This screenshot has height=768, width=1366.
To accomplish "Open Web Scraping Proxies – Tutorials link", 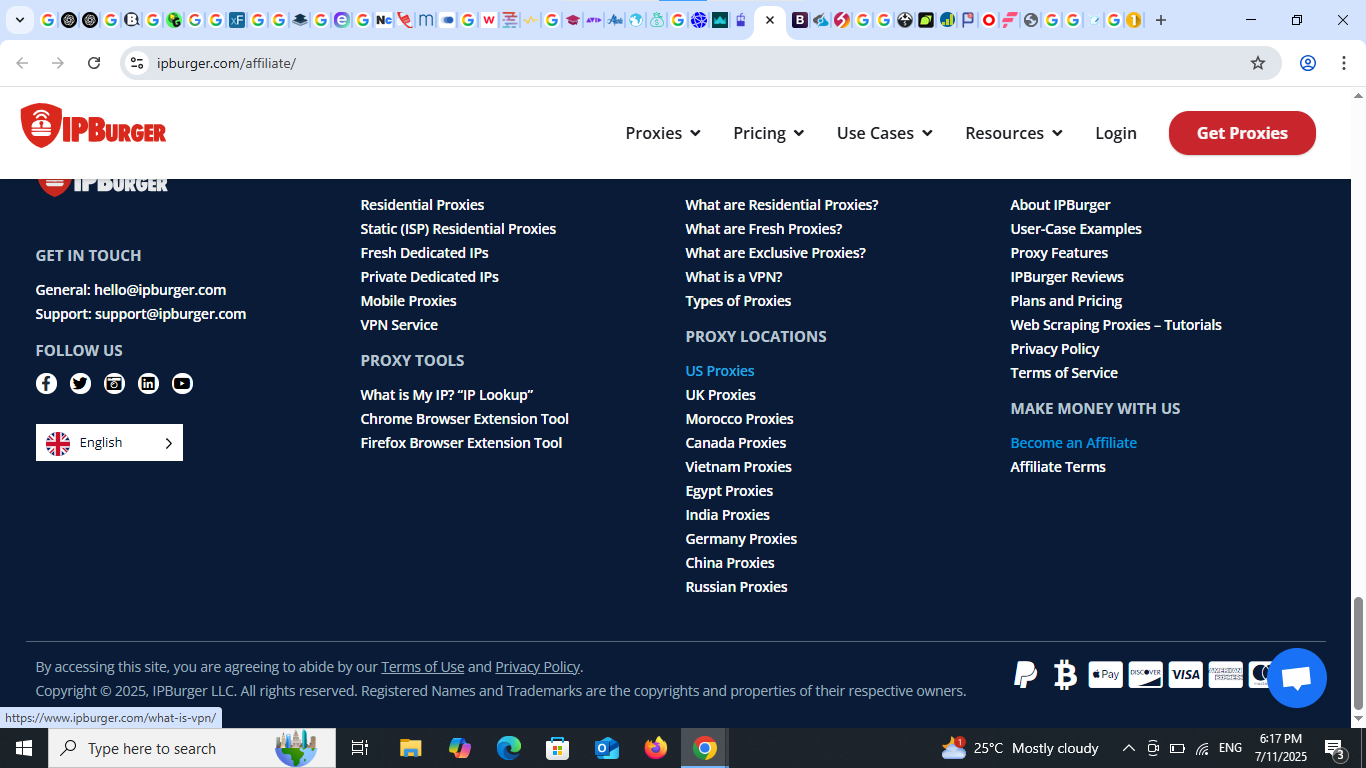I will (1116, 325).
